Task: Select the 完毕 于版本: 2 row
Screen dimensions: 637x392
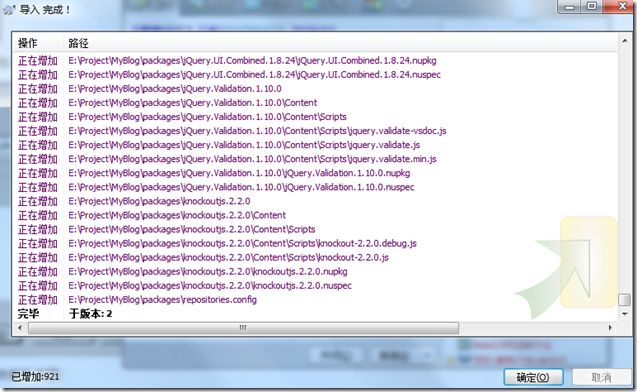Action: tap(316, 314)
